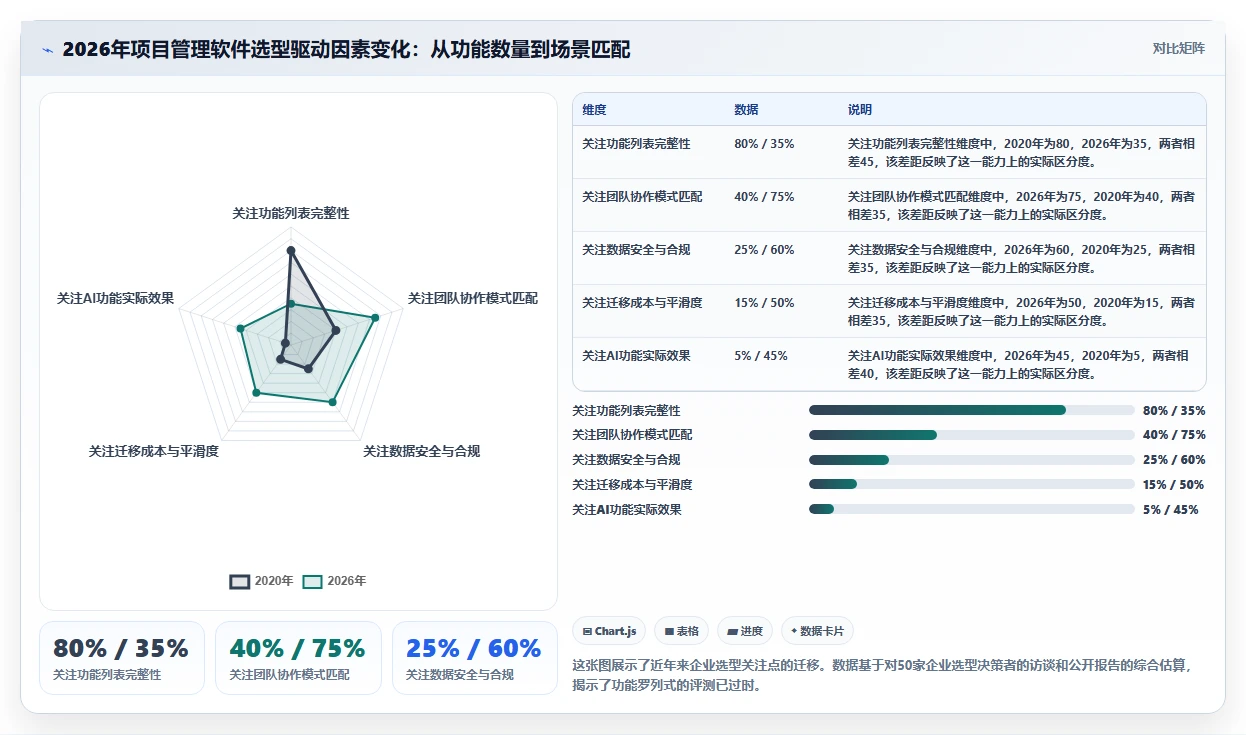
Task: Click the 关注AI功能实际效果 progress bar
Action: click(972, 509)
